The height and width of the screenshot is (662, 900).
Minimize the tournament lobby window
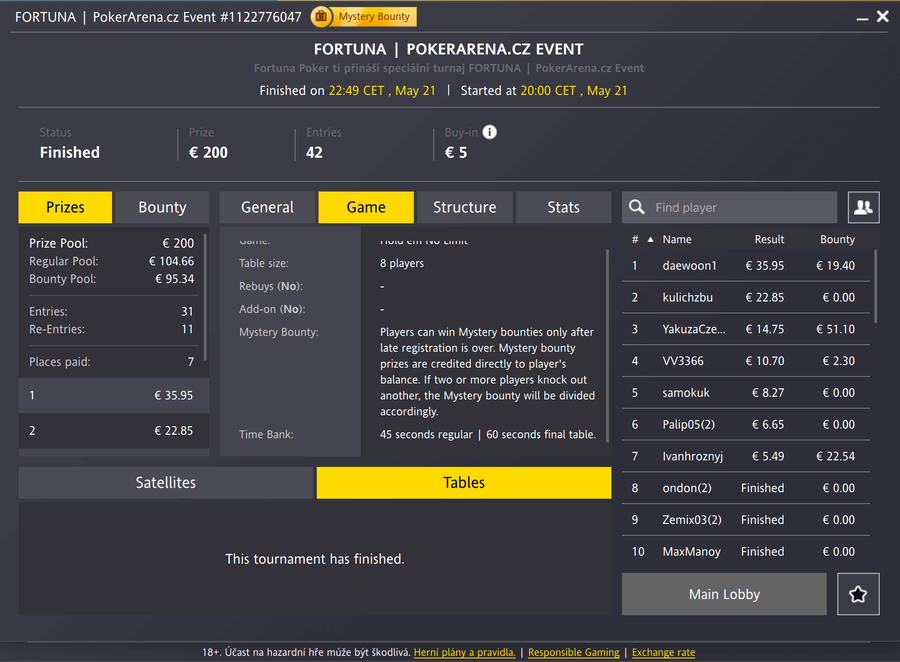862,18
